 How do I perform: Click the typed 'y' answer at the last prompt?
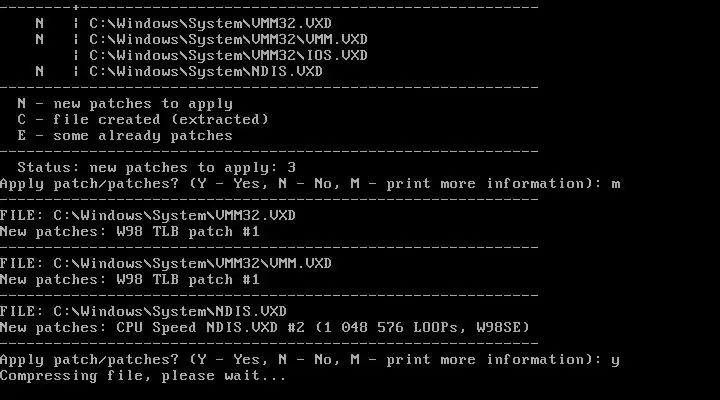tap(616, 359)
